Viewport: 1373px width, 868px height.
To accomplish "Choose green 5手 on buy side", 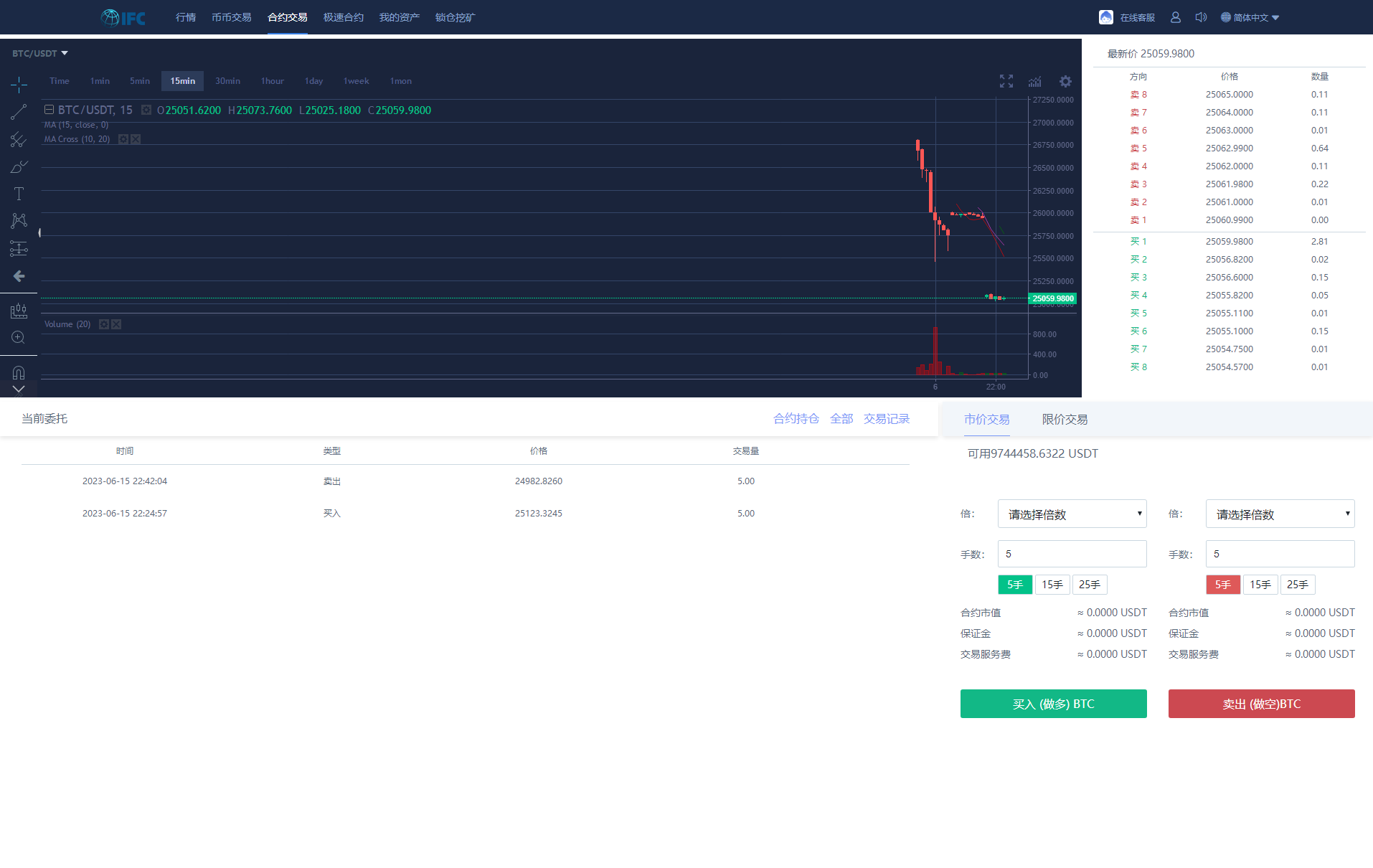I will (1015, 585).
